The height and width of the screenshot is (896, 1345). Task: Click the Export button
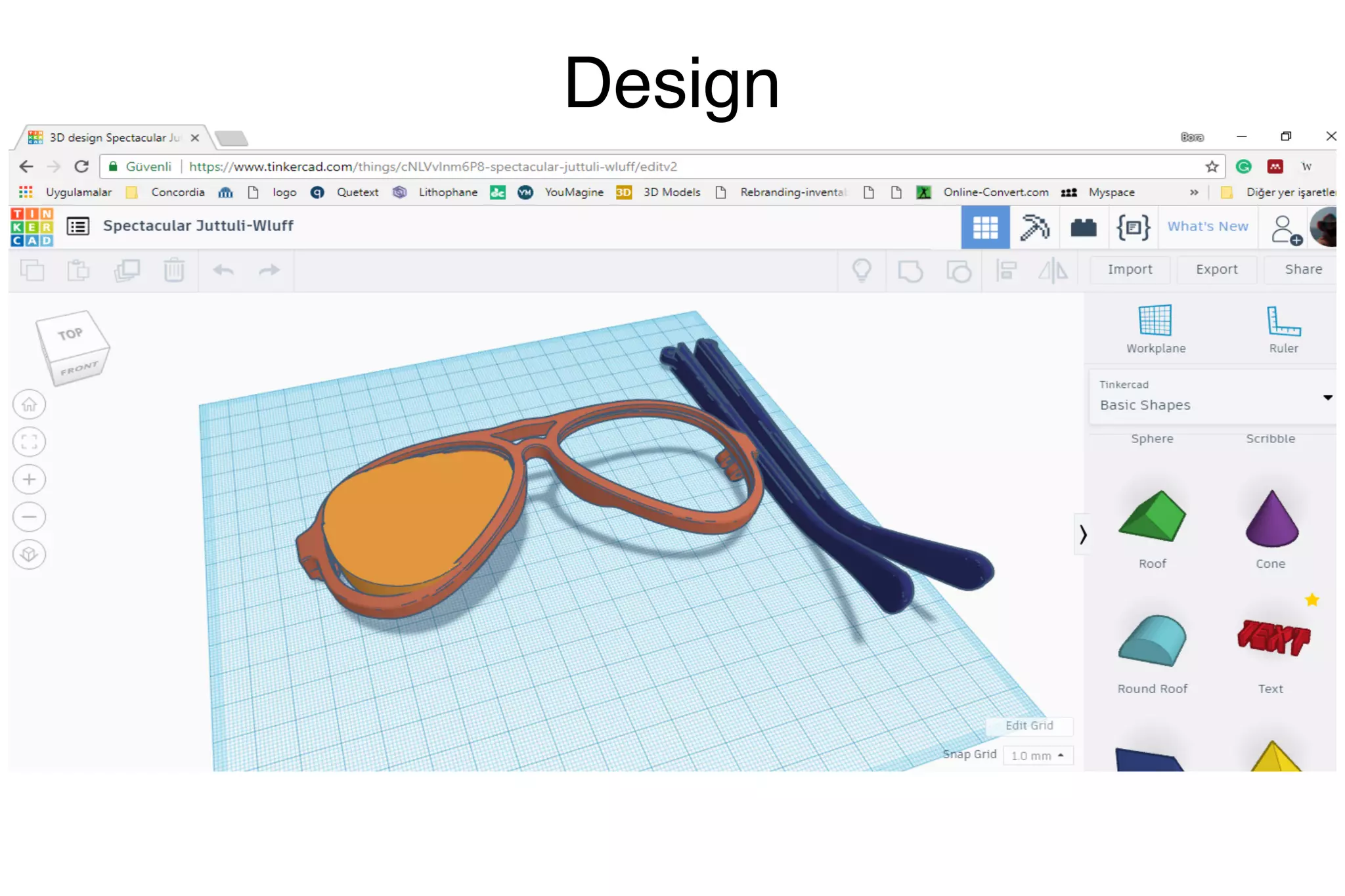[1216, 269]
